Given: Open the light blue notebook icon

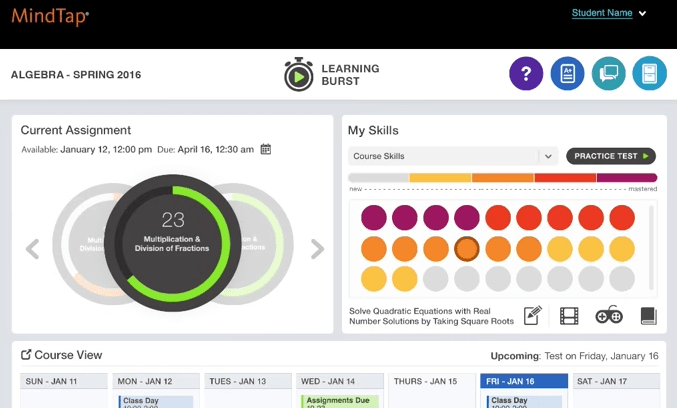Looking at the screenshot, I should 649,74.
